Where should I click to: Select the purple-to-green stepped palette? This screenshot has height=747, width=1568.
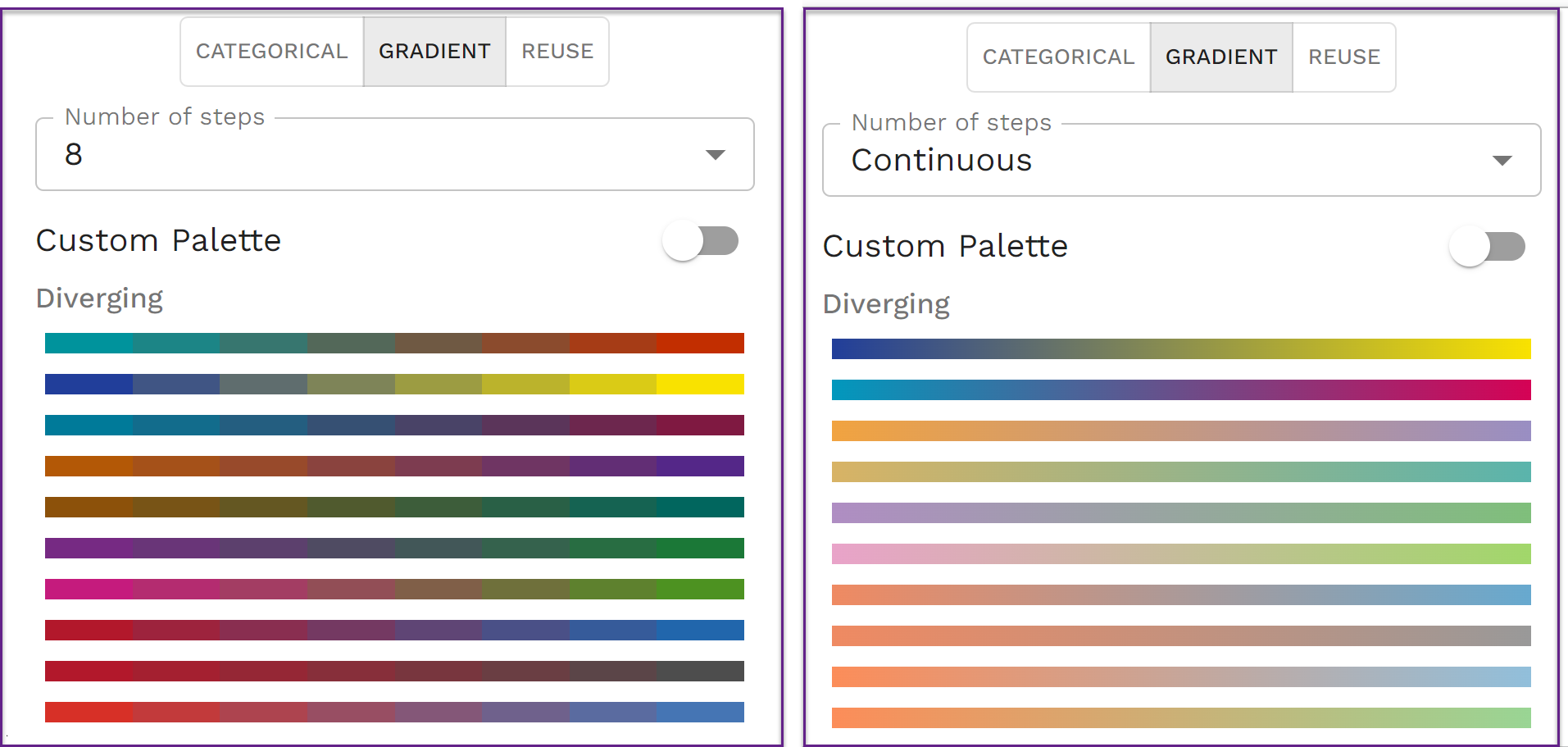(x=394, y=548)
